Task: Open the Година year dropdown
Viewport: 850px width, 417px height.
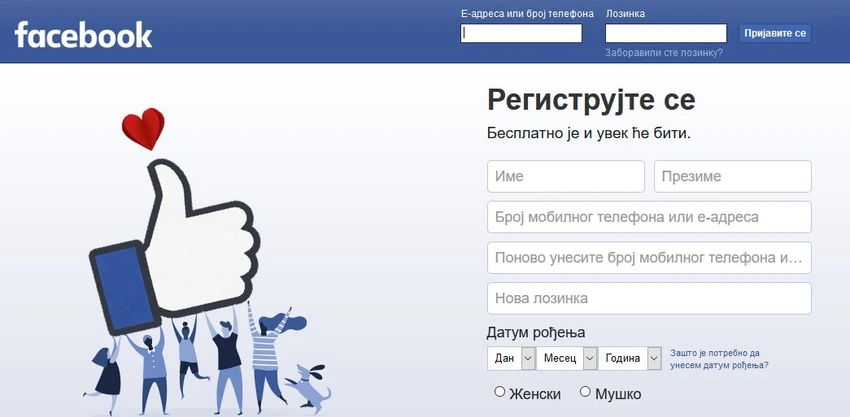Action: [x=630, y=358]
